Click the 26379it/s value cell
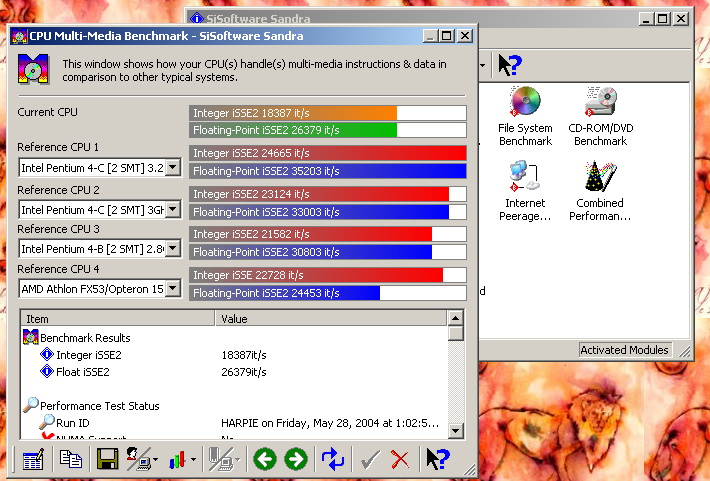 [x=244, y=372]
